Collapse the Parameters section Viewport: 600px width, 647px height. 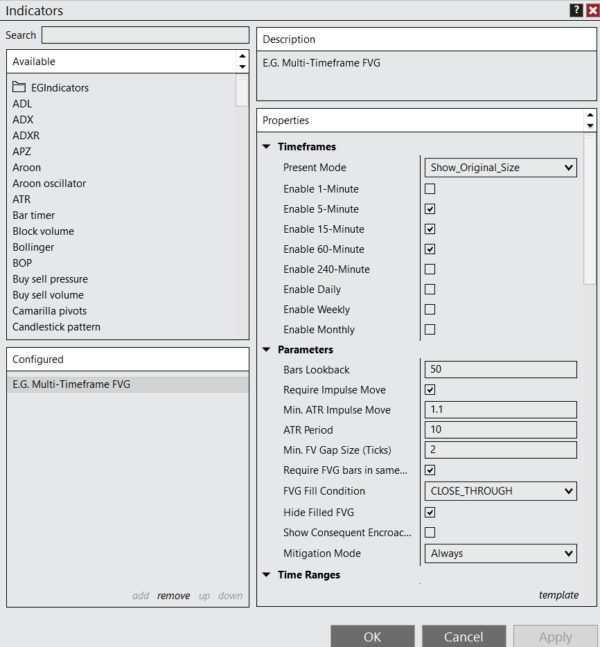pos(266,350)
